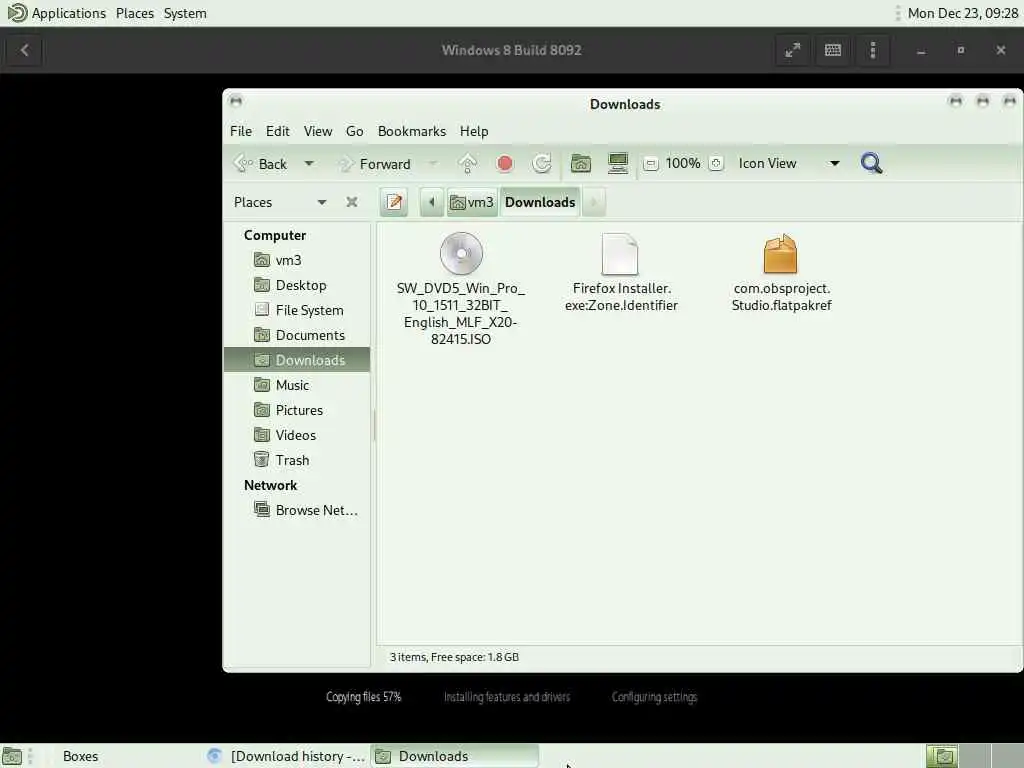1024x768 pixels.
Task: Reset zoom via 100% label
Action: tap(683, 163)
